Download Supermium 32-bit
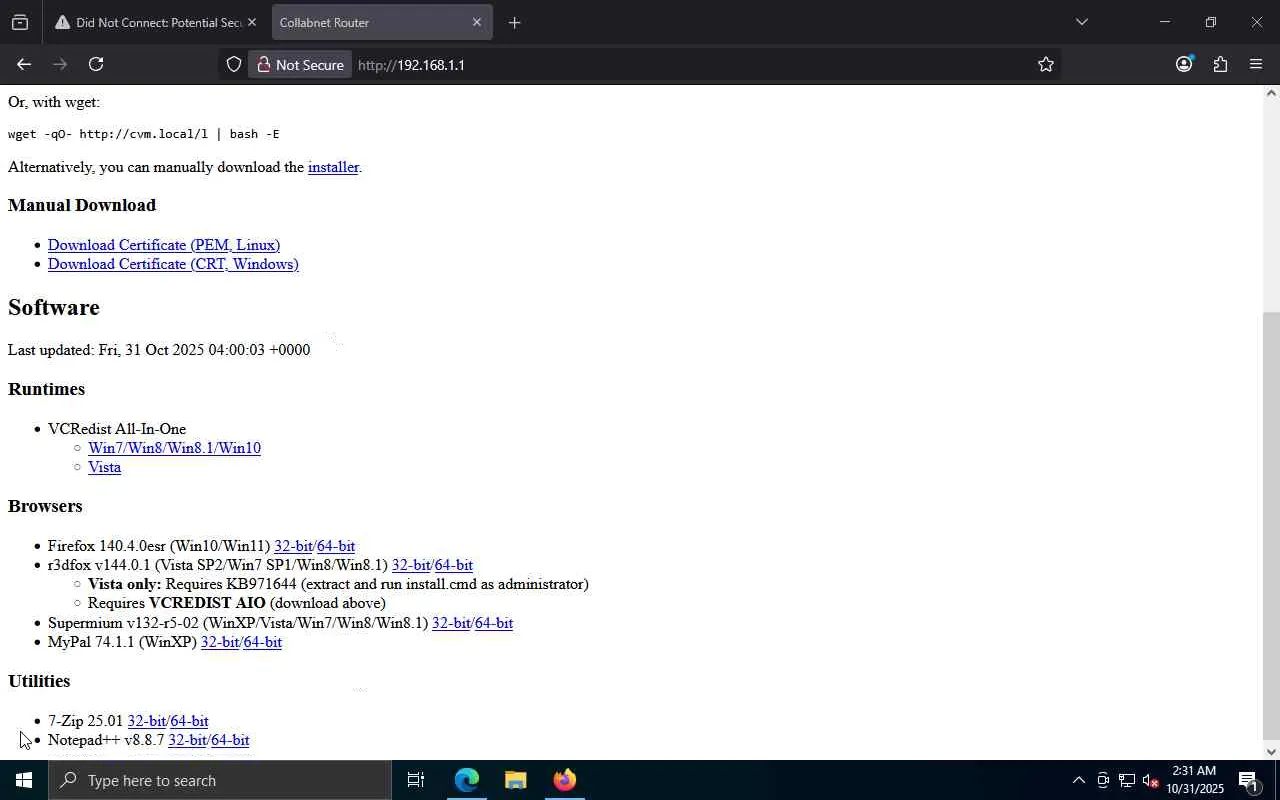Image resolution: width=1280 pixels, height=800 pixels. coord(451,623)
